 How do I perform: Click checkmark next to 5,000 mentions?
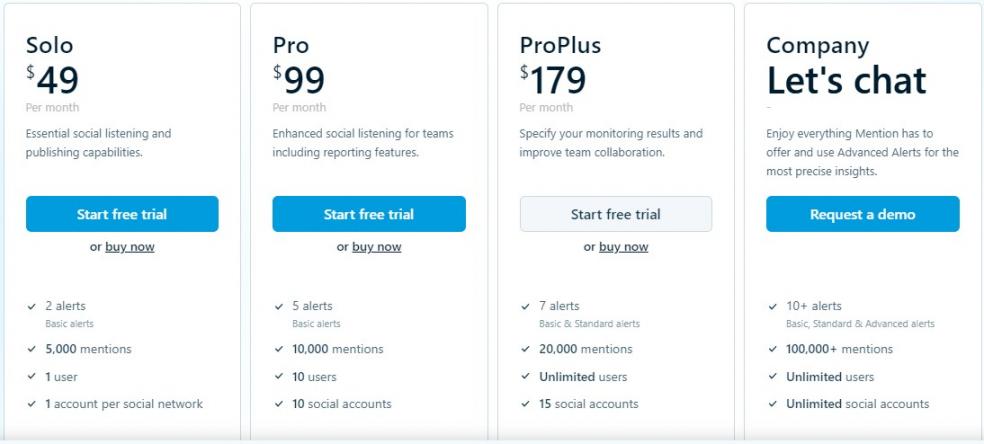[33, 349]
